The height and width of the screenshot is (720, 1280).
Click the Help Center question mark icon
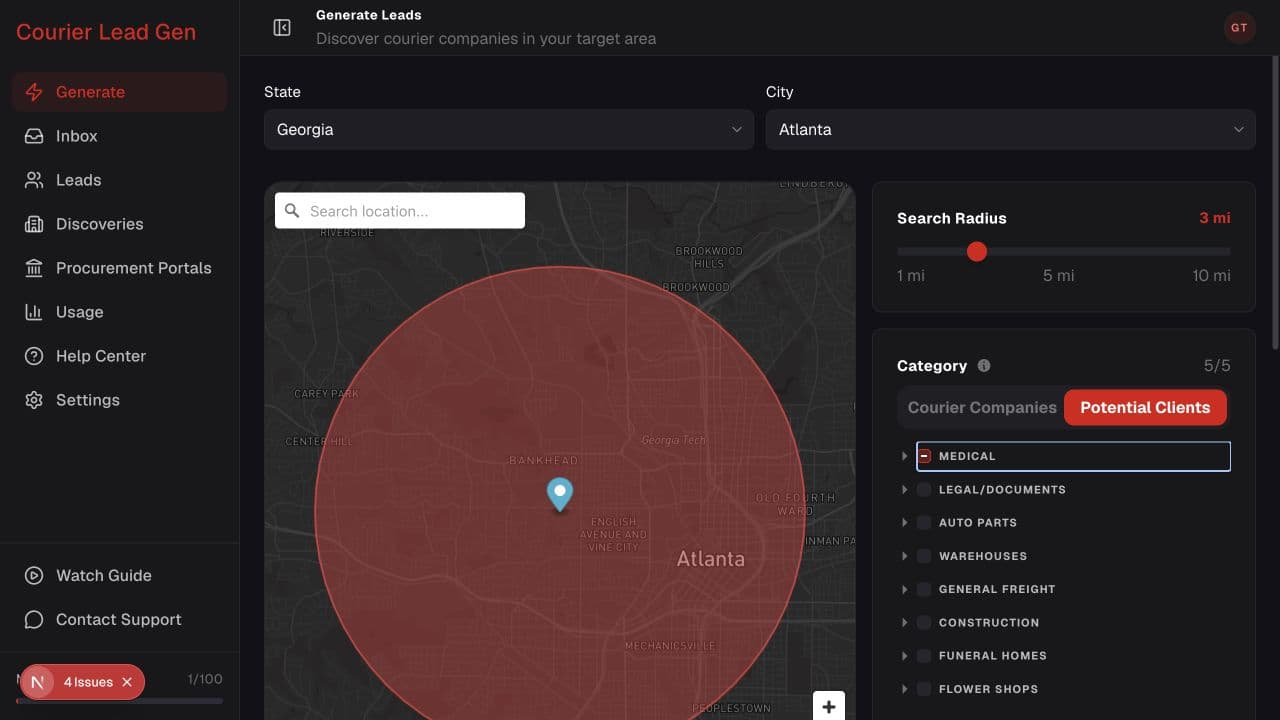(34, 356)
